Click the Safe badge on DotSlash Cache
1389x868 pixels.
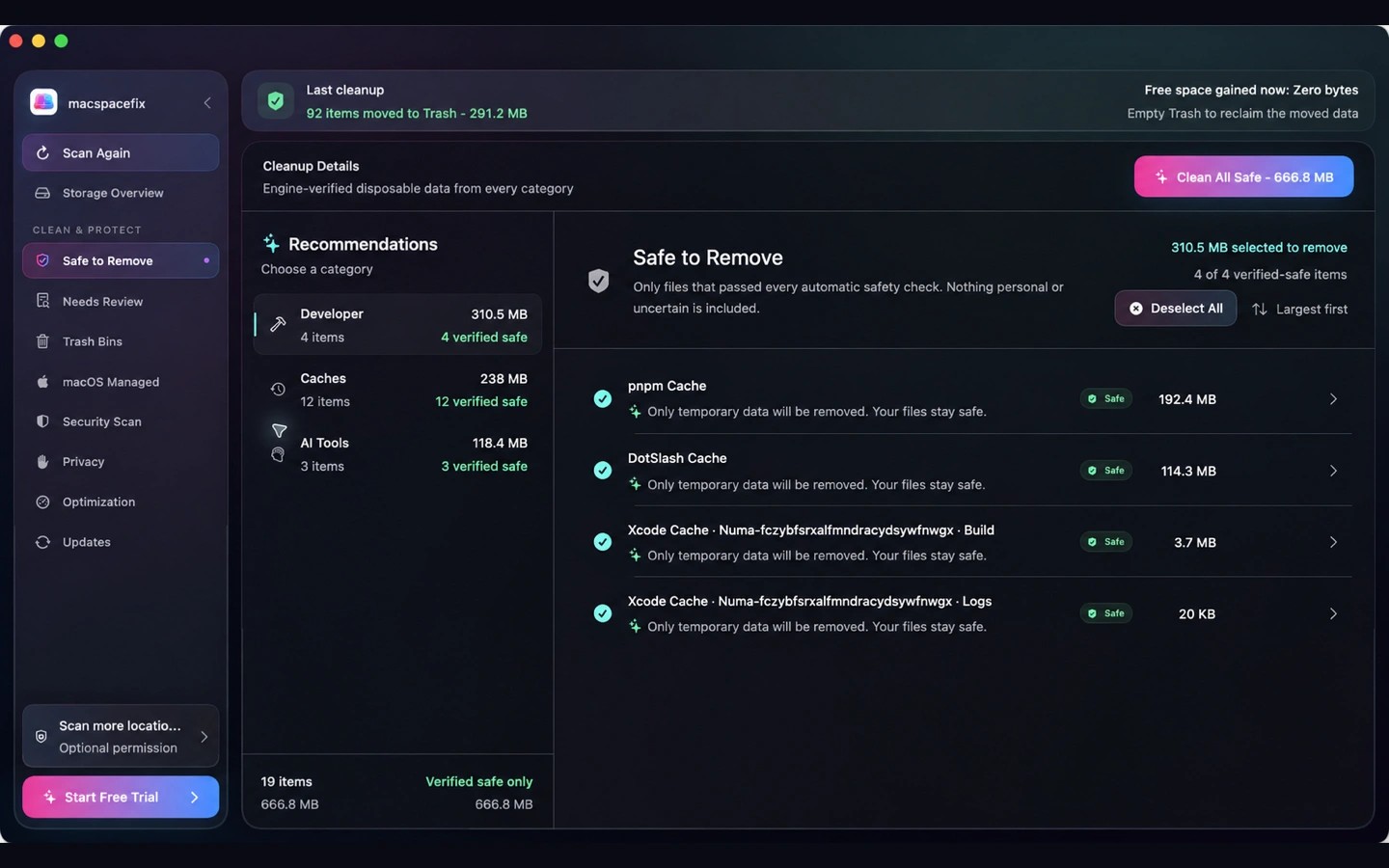point(1106,471)
